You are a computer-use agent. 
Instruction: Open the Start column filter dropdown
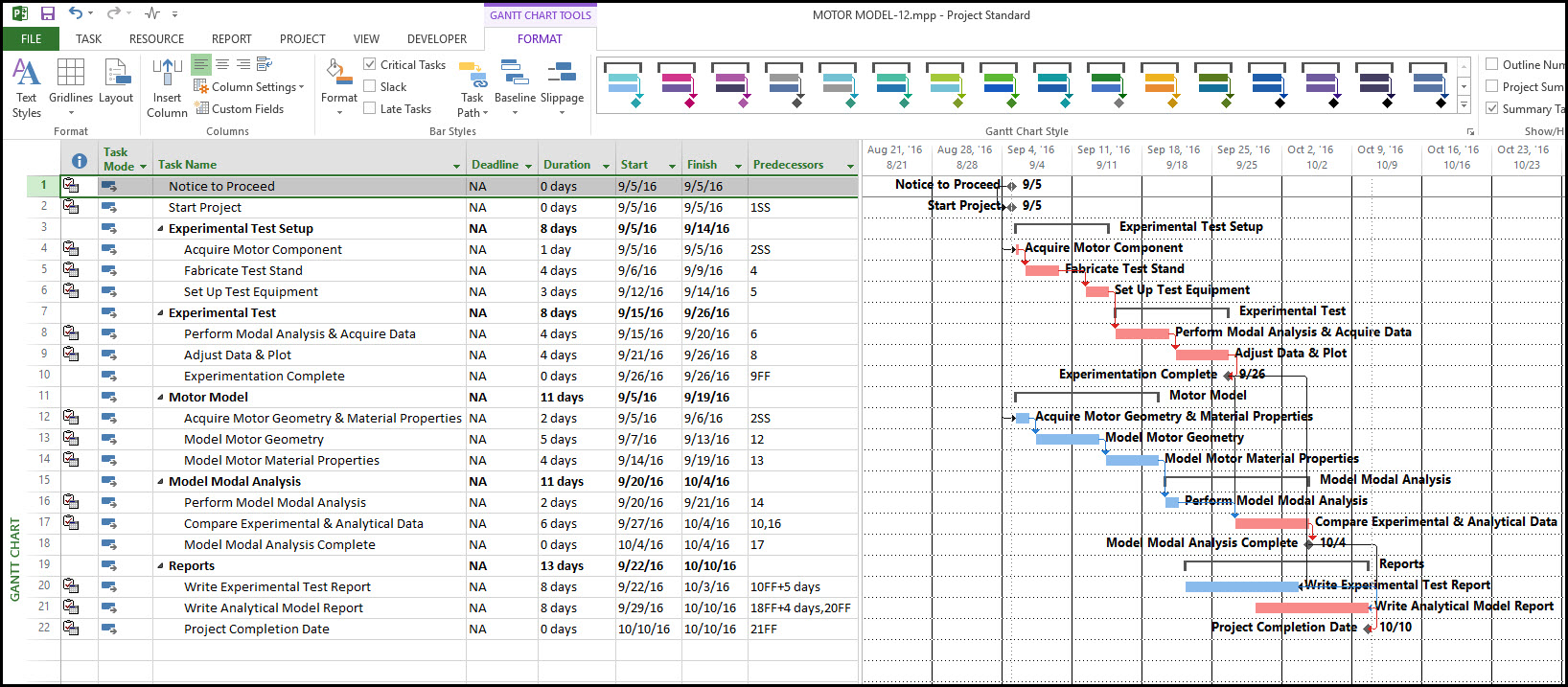(x=672, y=166)
